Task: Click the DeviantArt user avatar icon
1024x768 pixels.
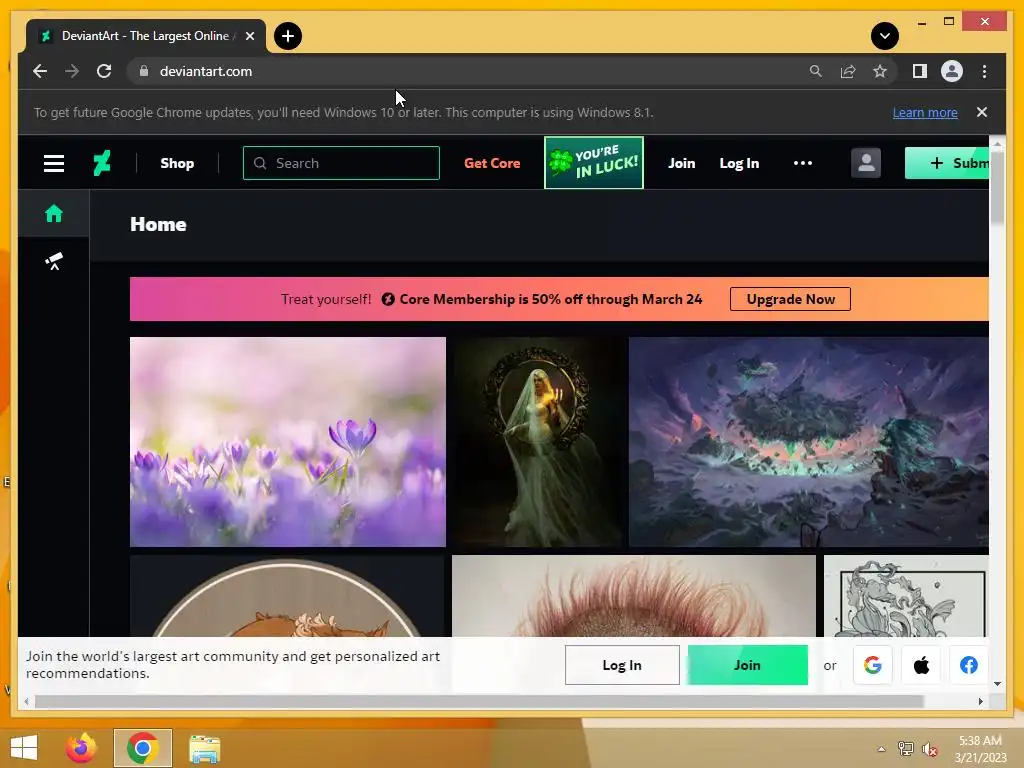Action: click(x=866, y=163)
